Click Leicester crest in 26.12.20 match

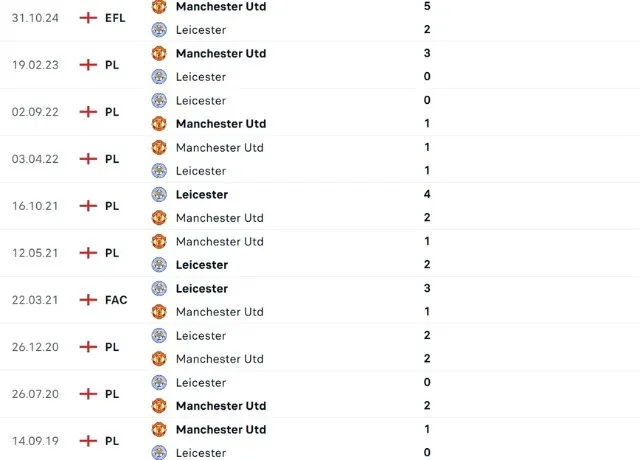(159, 336)
